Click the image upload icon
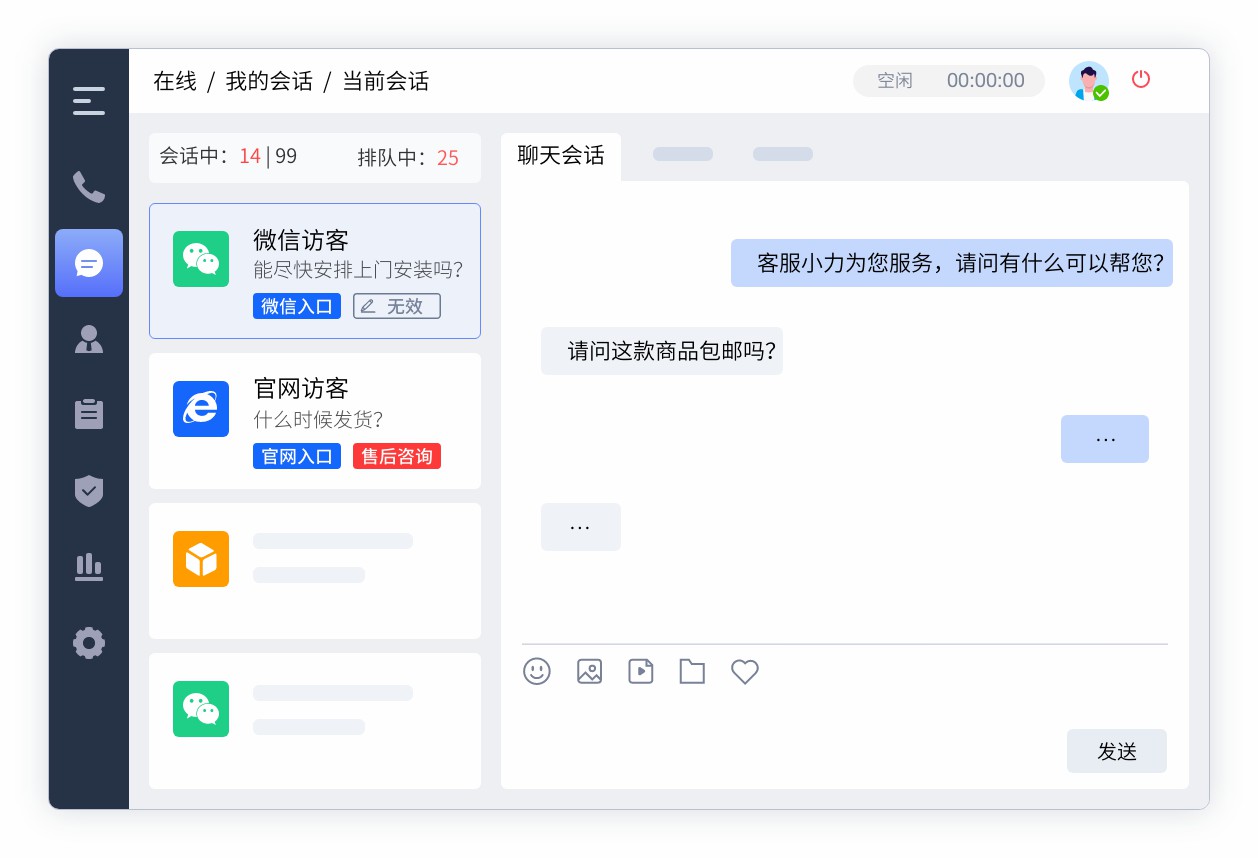 click(589, 672)
